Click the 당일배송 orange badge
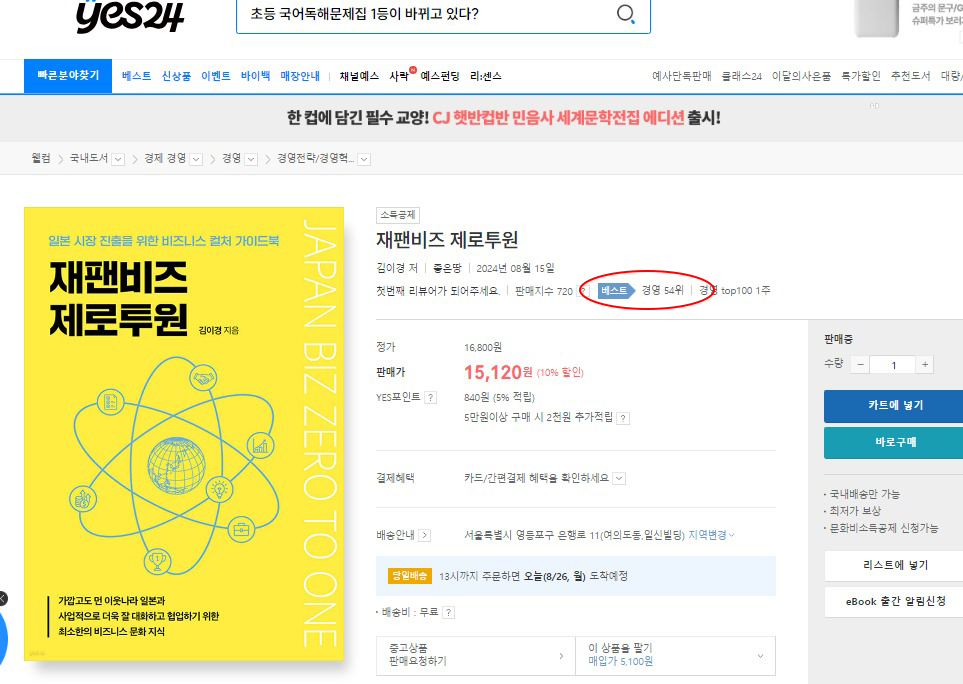The width and height of the screenshot is (963, 684). 410,576
